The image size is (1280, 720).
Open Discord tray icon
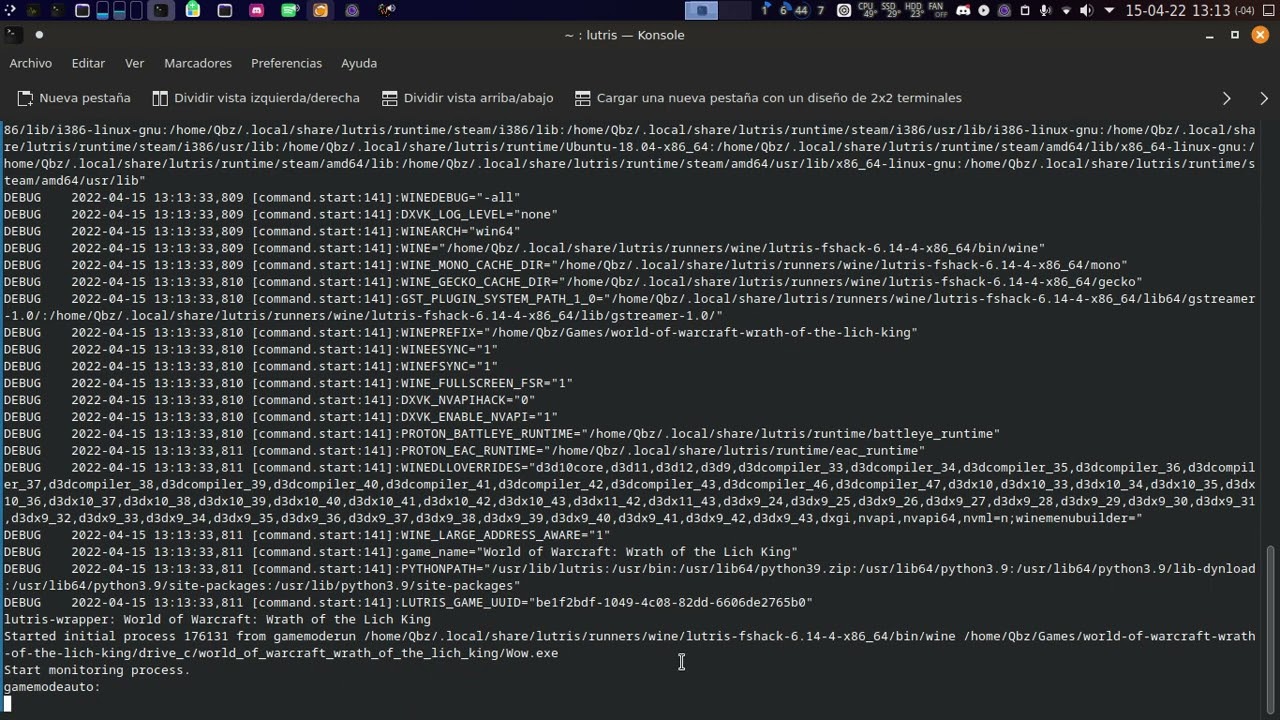pyautogui.click(x=963, y=10)
